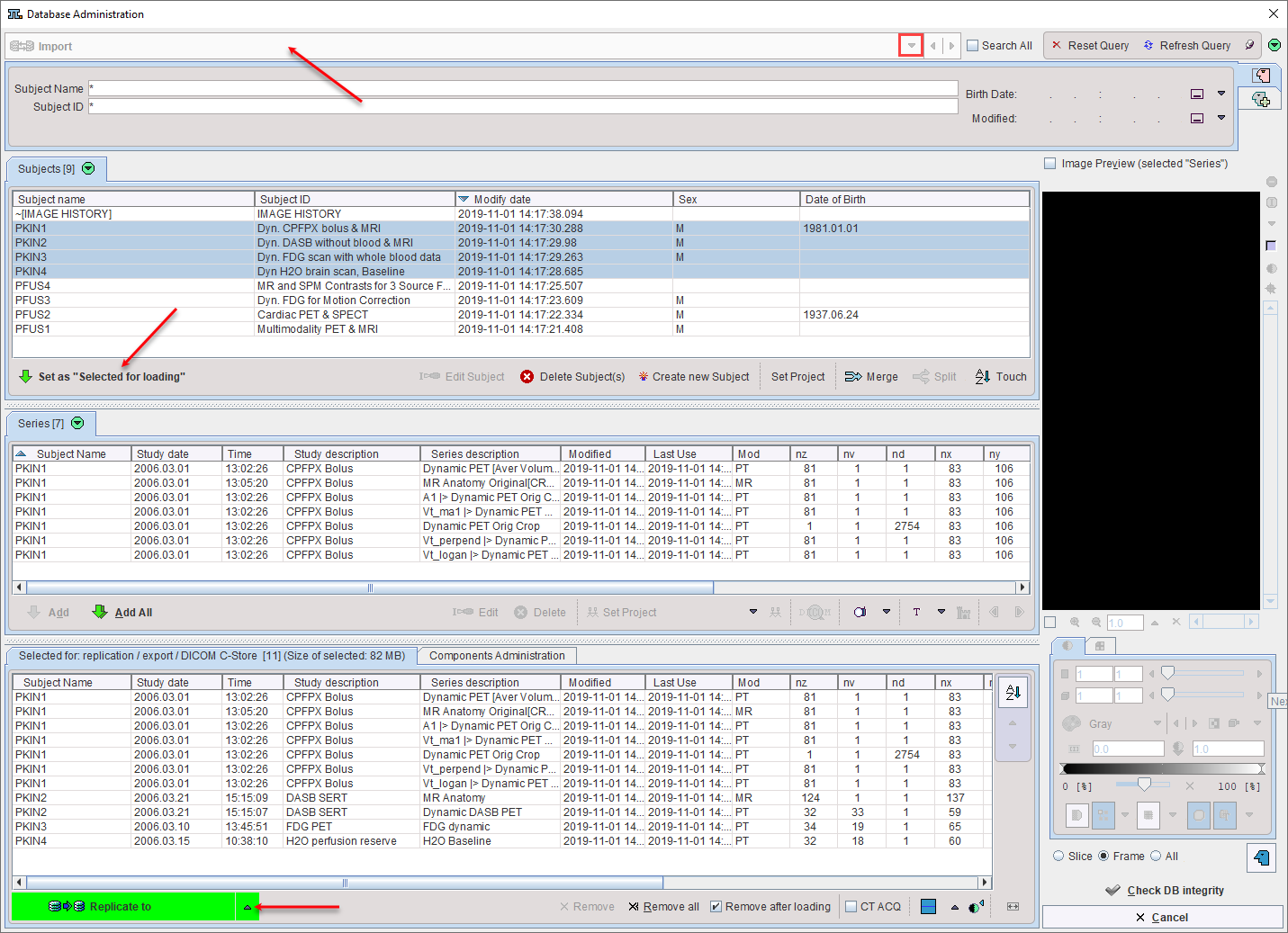Toggle the small checkbox below the preview image
Screen dimensions: 1288x933
pyautogui.click(x=1049, y=622)
